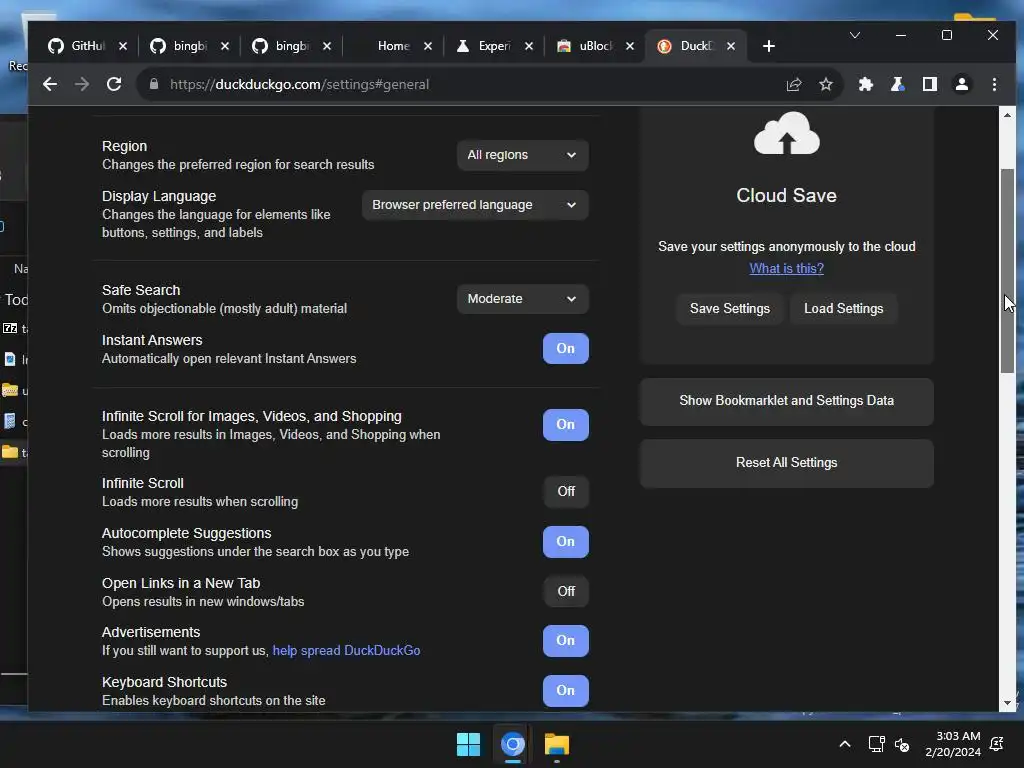Disable Keyboard Shortcuts toggle
This screenshot has height=768, width=1024.
point(566,690)
